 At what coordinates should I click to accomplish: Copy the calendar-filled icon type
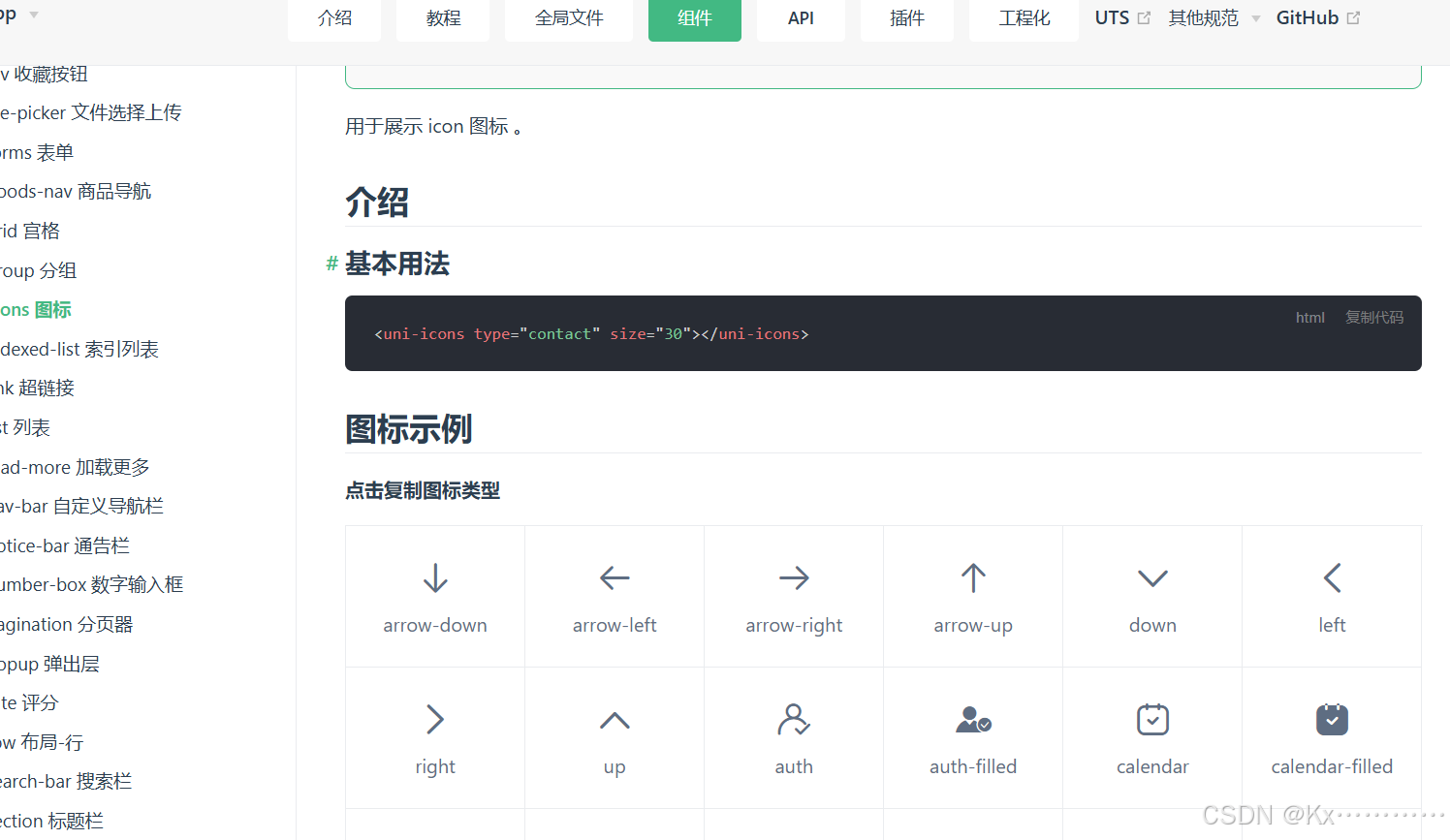[1332, 738]
